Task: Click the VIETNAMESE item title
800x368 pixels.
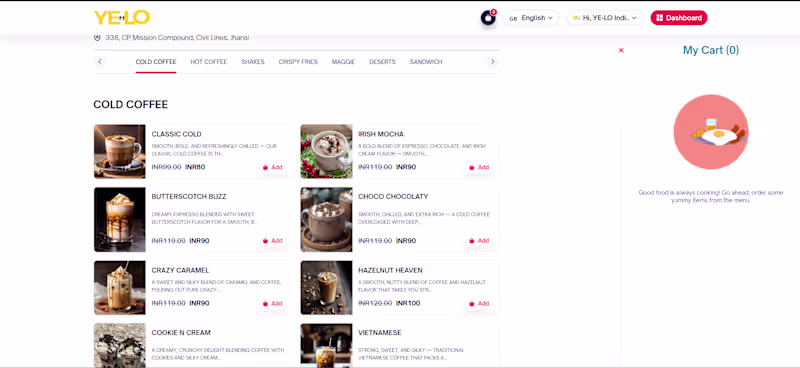Action: click(380, 333)
